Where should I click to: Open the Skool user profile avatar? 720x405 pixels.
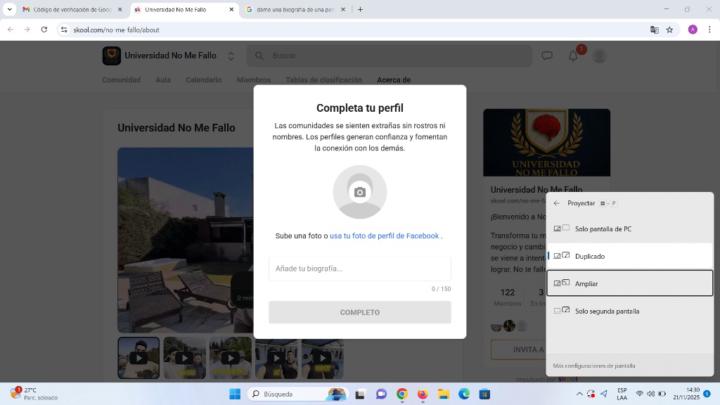click(x=599, y=56)
